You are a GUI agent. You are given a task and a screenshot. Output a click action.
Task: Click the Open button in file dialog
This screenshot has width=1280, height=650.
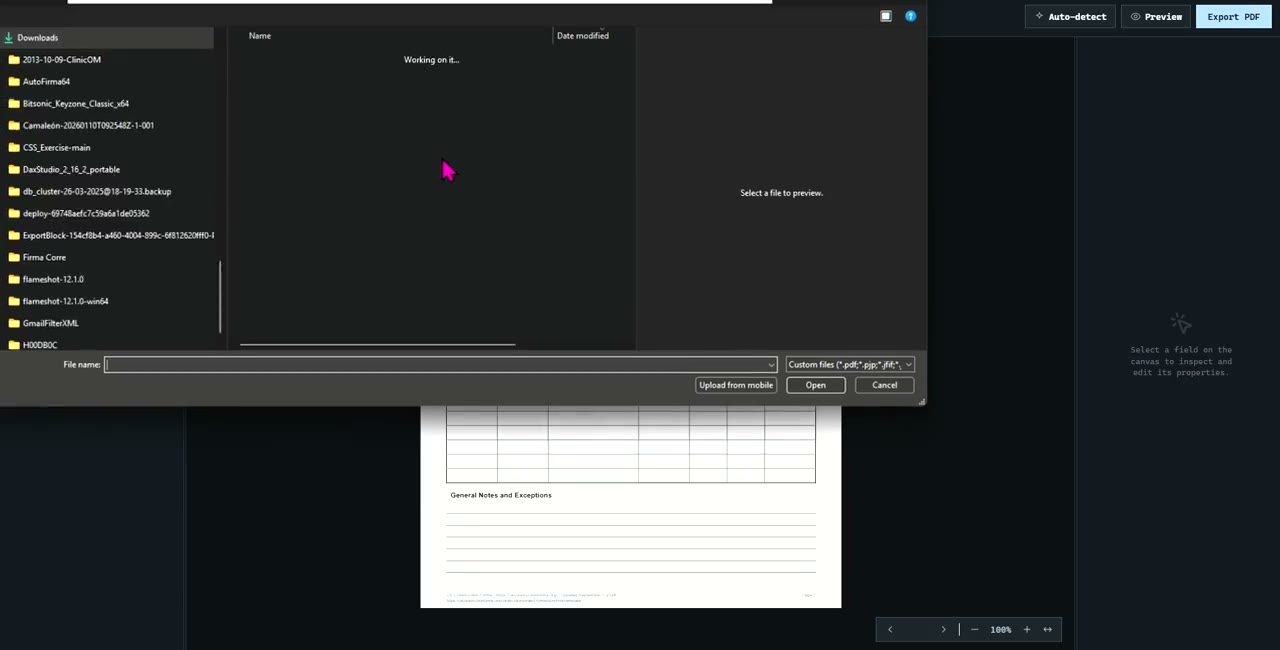(816, 385)
